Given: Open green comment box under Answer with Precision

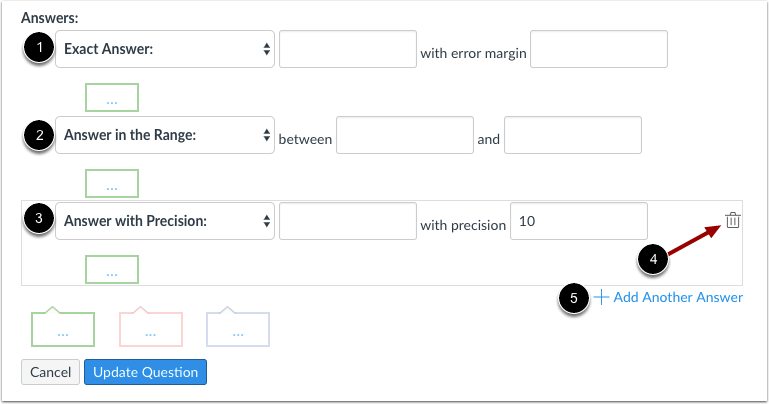Looking at the screenshot, I should pos(112,270).
